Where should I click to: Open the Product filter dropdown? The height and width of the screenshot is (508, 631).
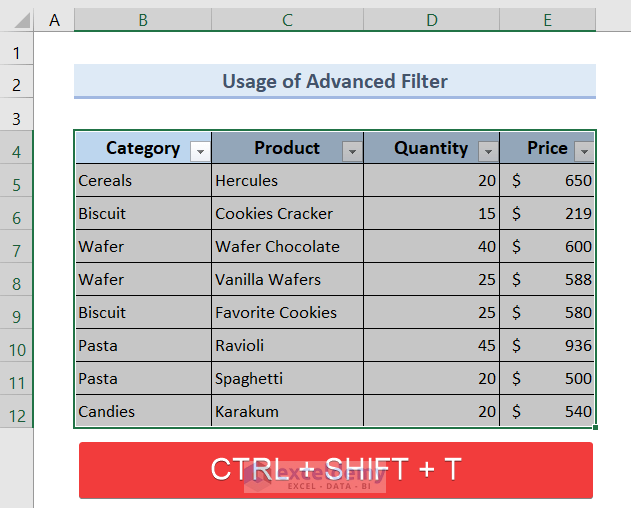[x=351, y=151]
